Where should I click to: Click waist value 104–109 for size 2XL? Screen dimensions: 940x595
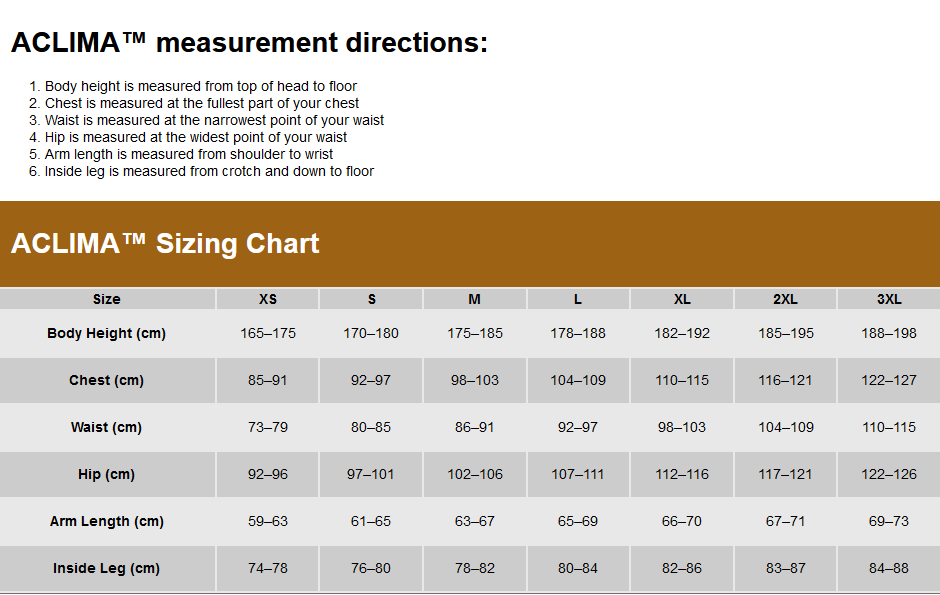[x=786, y=427]
